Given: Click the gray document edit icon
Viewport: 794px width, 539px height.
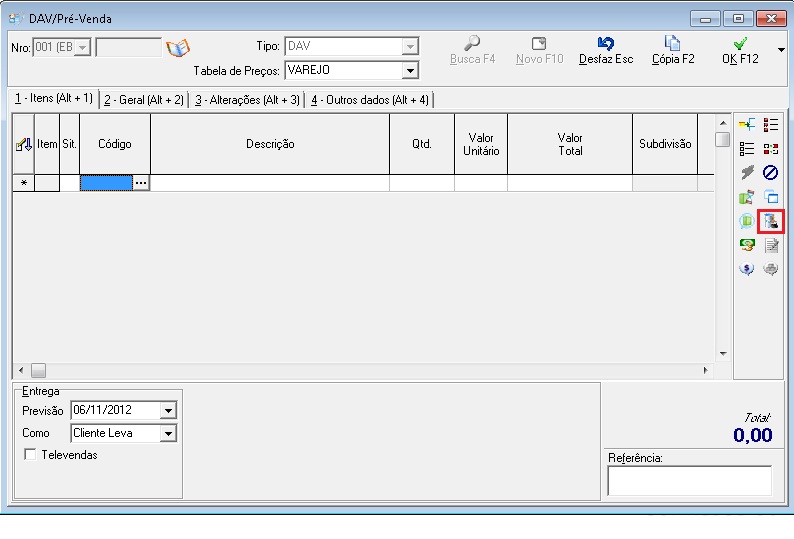Looking at the screenshot, I should 771,245.
